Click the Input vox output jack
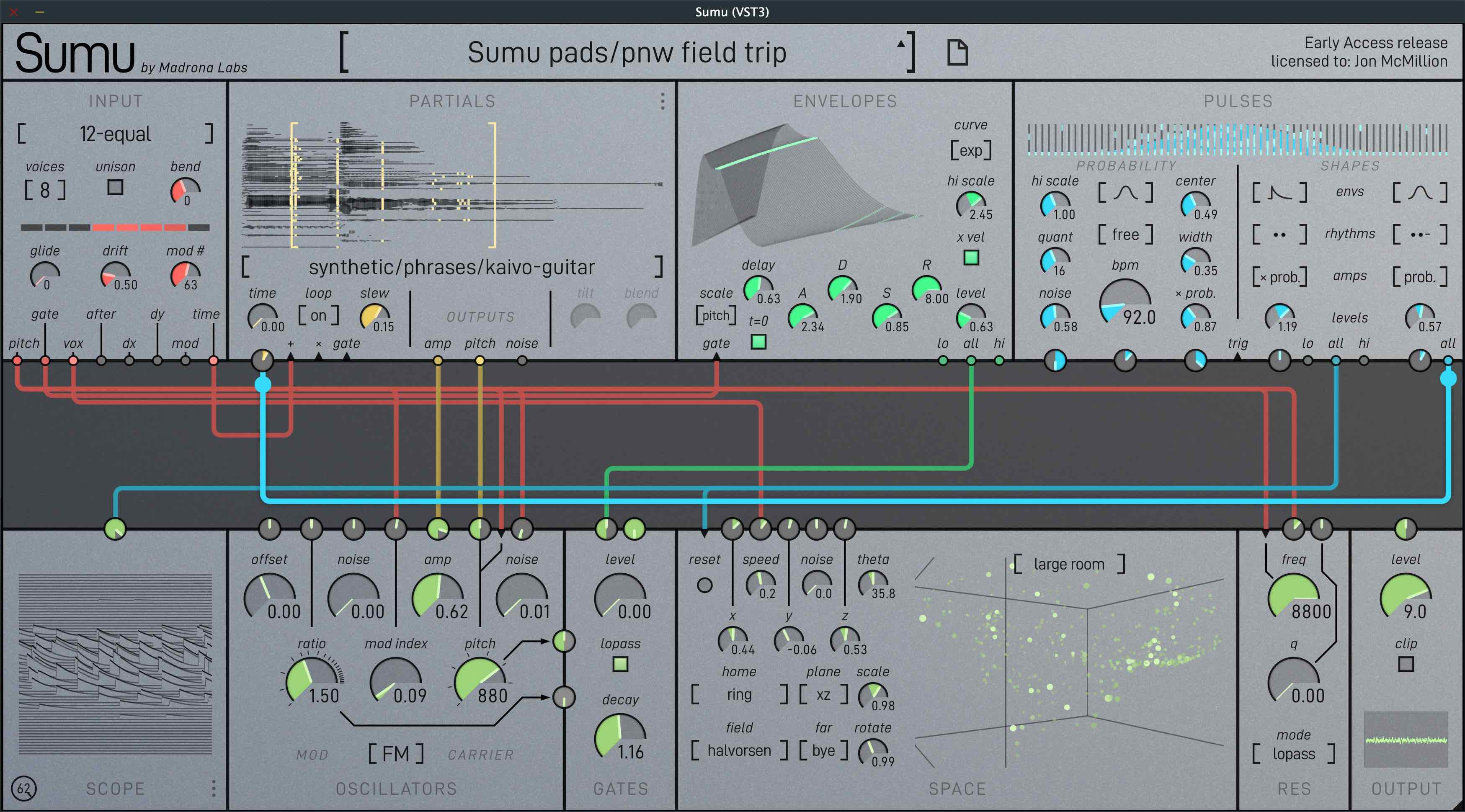Viewport: 1465px width, 812px height. [x=73, y=360]
